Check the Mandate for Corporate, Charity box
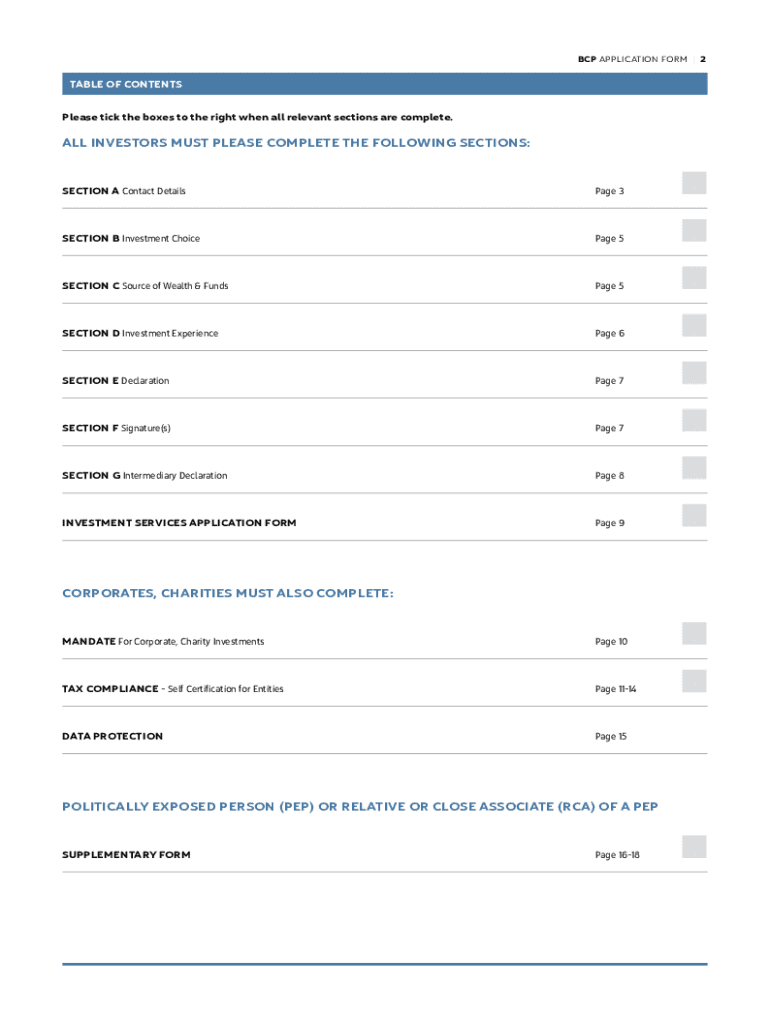 (x=694, y=633)
